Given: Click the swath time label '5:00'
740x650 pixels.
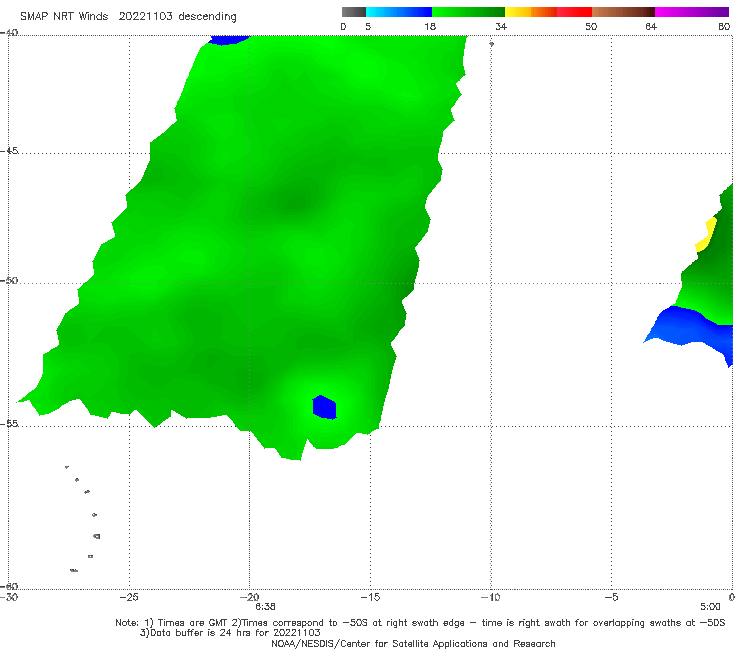Looking at the screenshot, I should click(710, 607).
